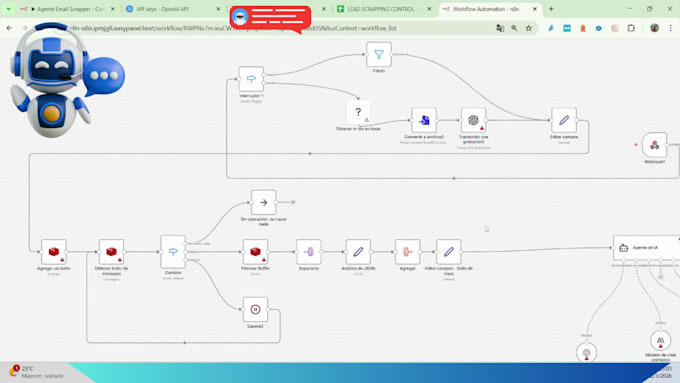Open the Eliminar Buffer Redis node
This screenshot has width=680, height=383.
click(255, 252)
